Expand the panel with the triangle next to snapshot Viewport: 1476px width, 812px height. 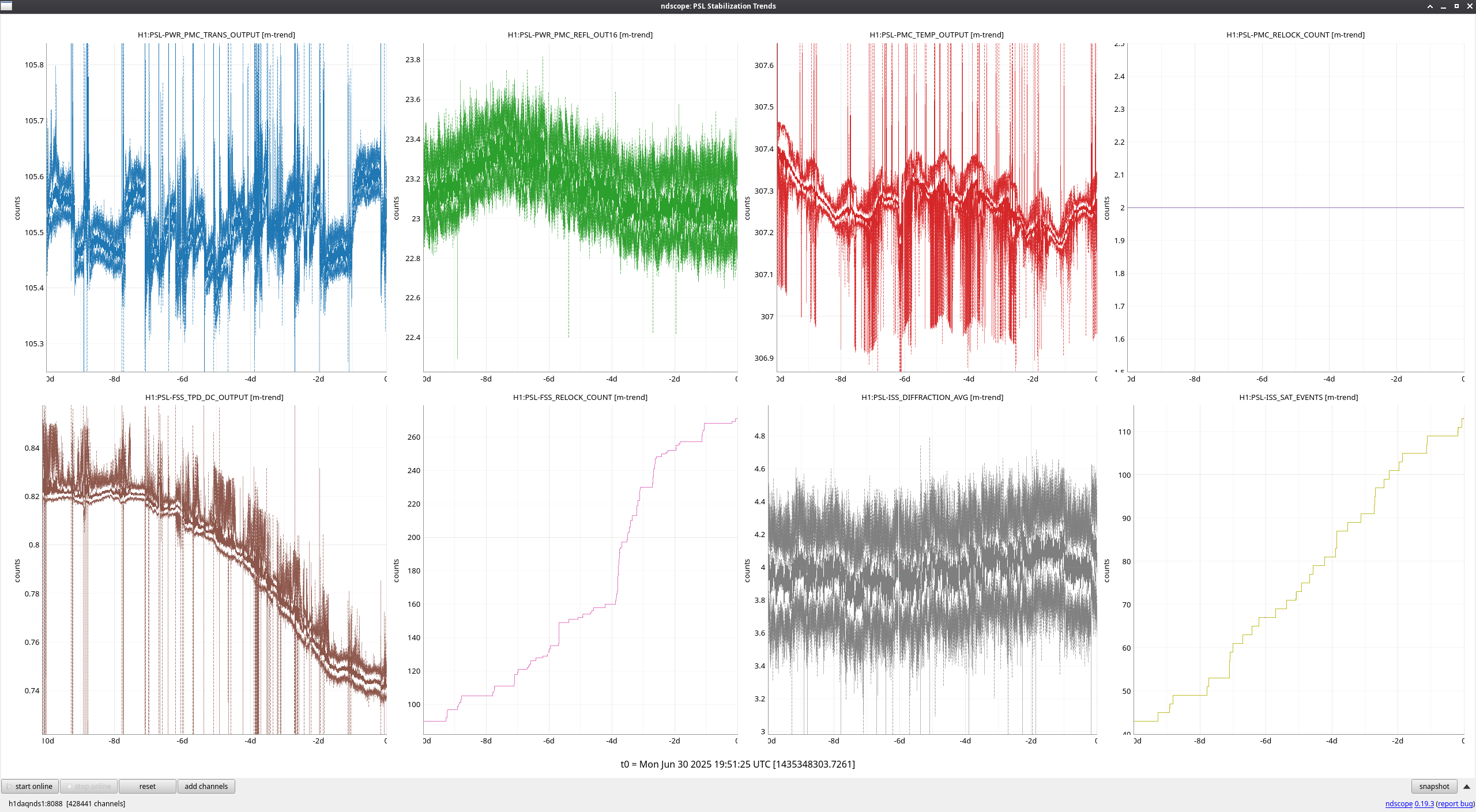point(1467,787)
